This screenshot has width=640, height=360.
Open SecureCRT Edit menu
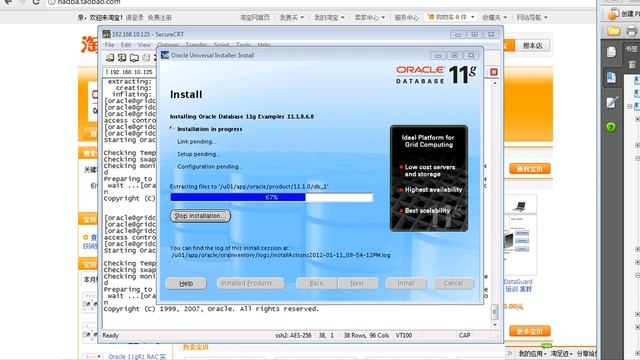point(126,45)
